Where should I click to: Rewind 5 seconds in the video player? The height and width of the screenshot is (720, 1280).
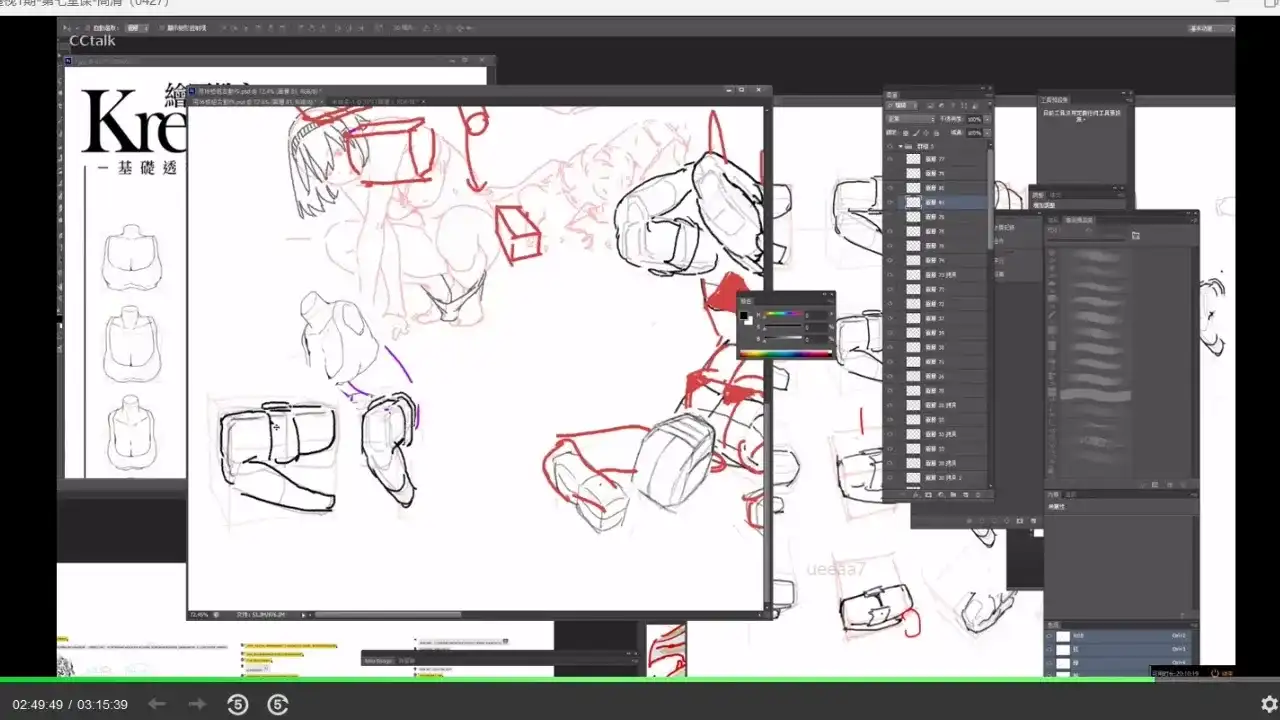(237, 705)
